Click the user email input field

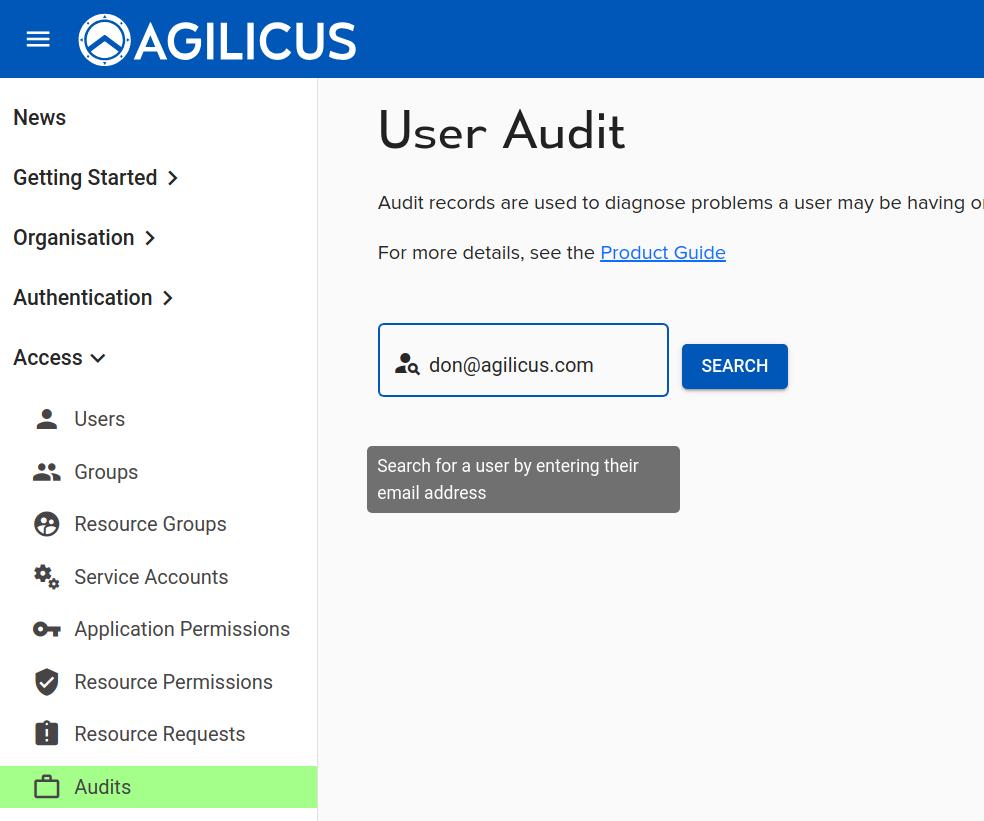click(540, 365)
